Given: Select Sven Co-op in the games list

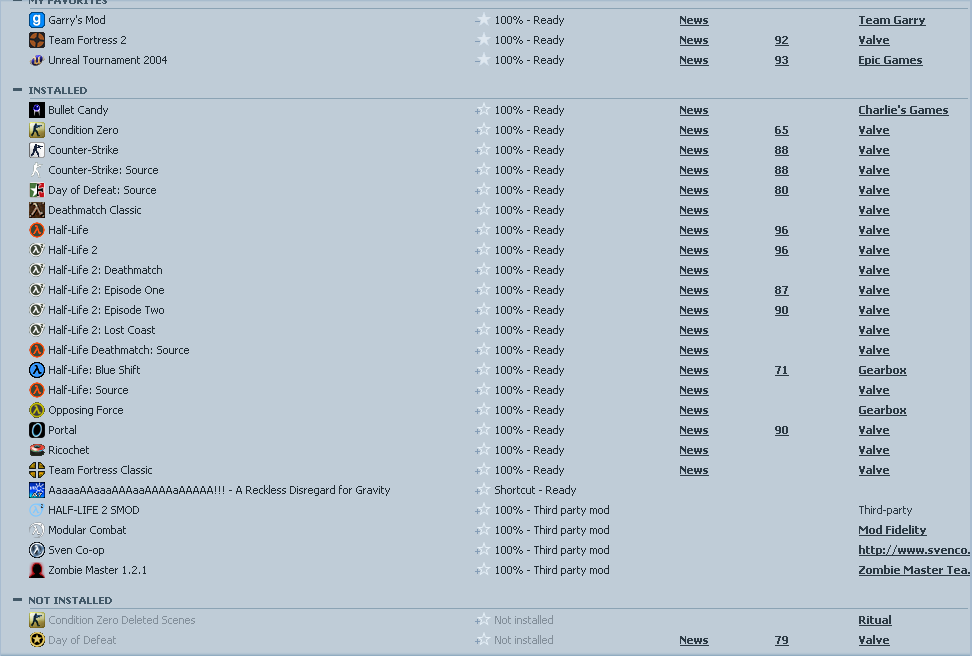Looking at the screenshot, I should 76,550.
